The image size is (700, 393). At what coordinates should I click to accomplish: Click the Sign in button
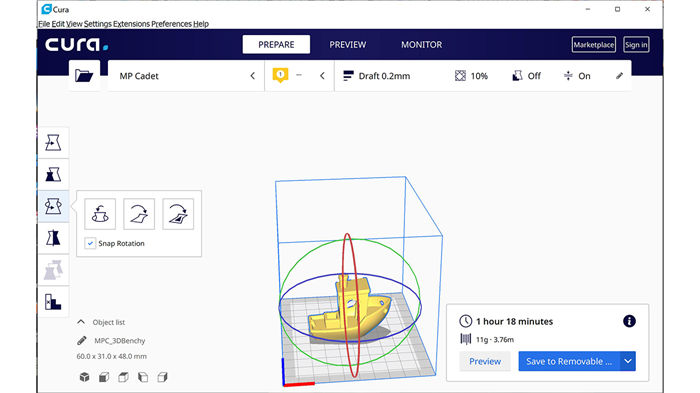636,45
